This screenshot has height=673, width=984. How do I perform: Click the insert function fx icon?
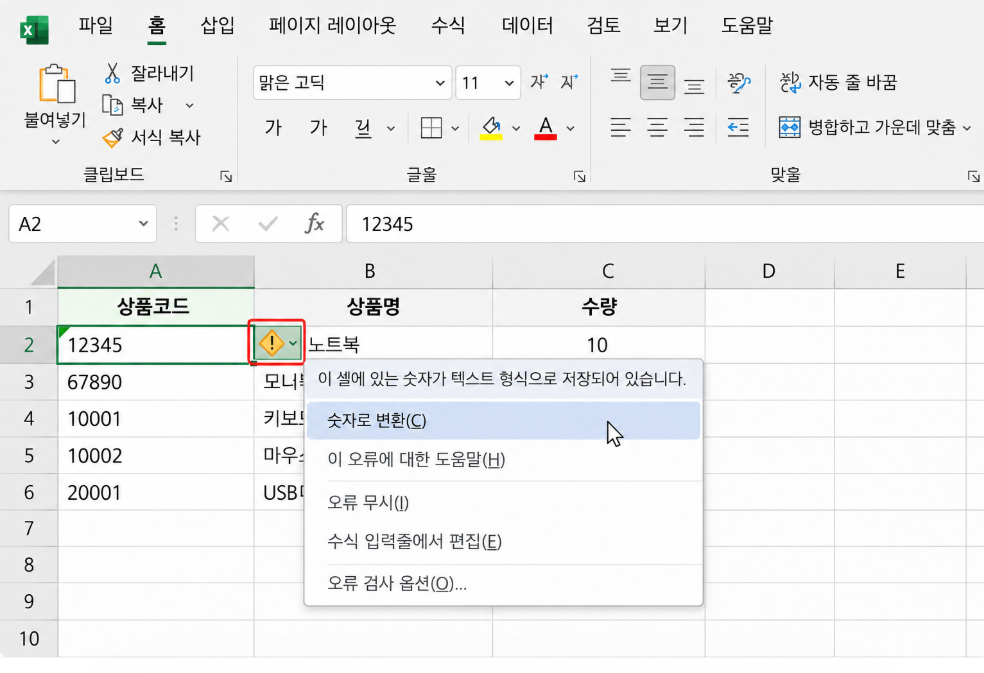coord(314,223)
